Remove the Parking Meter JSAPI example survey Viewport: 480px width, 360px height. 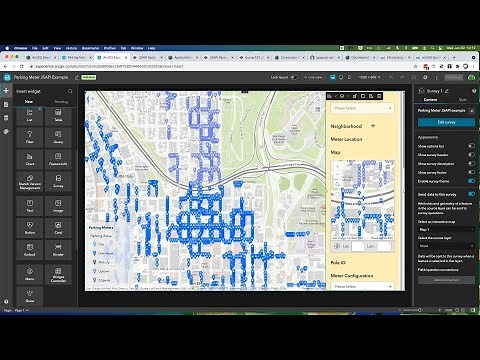point(472,111)
